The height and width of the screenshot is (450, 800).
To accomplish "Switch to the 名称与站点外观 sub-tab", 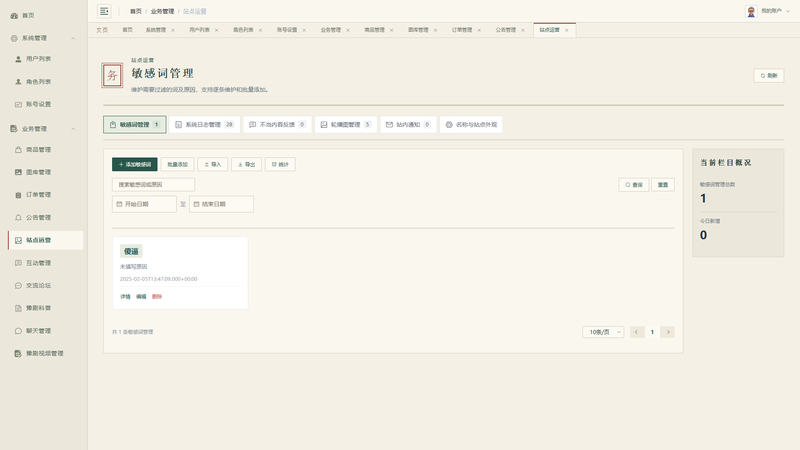I will [x=471, y=124].
